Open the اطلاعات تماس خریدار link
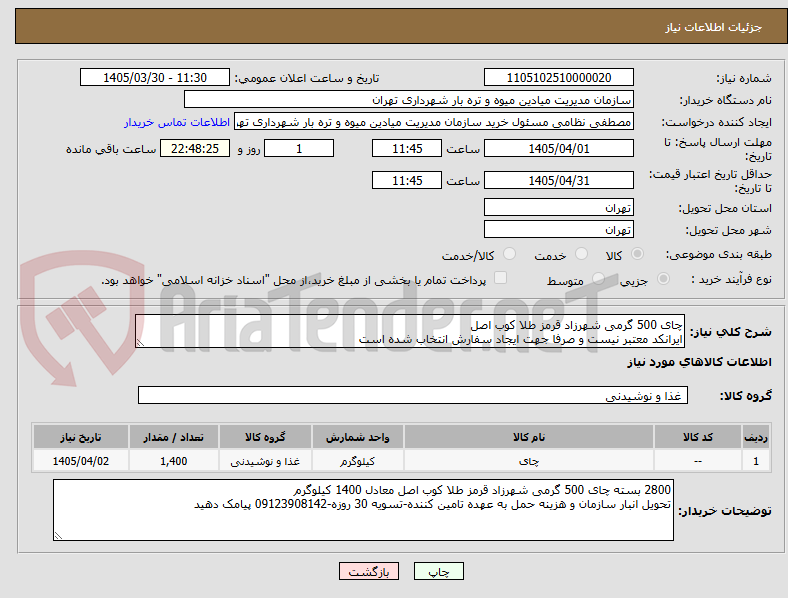 pos(177,122)
